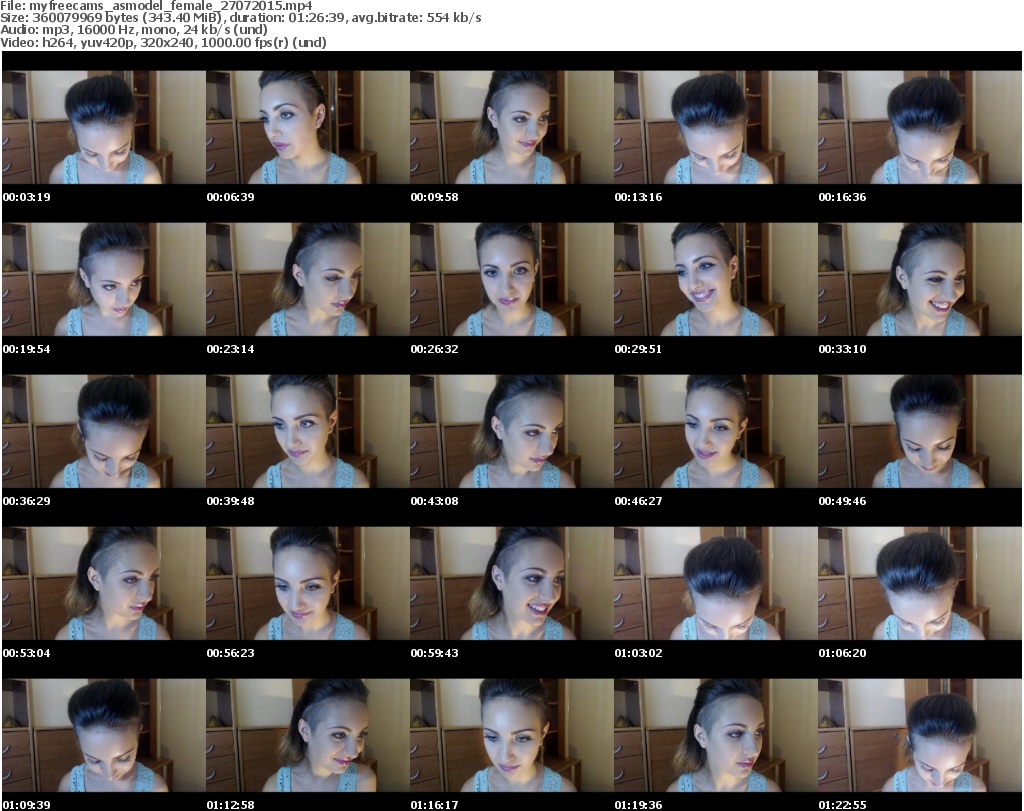Select the thumbnail frame at 00:26:32

coord(511,279)
